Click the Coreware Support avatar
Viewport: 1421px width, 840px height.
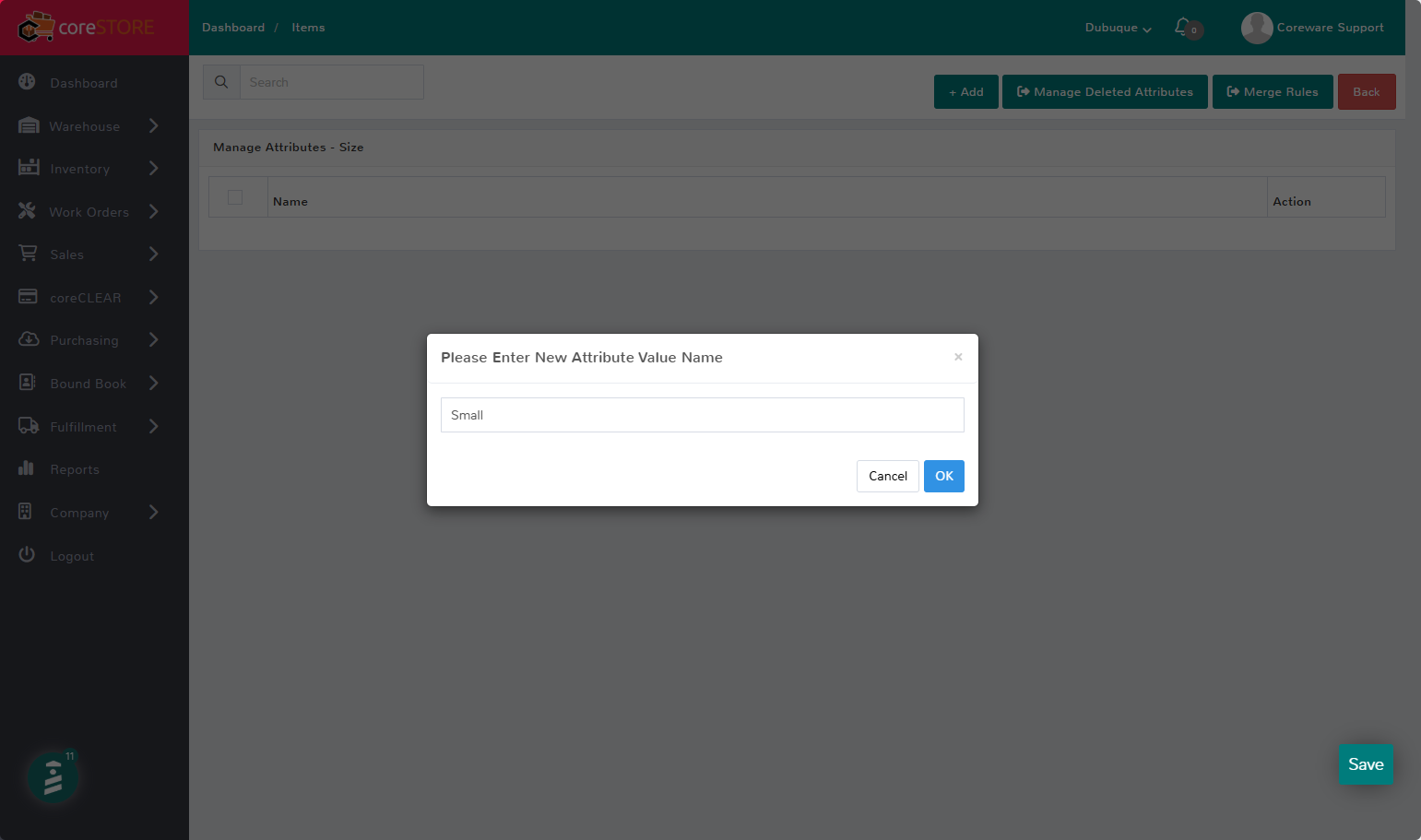[x=1257, y=28]
